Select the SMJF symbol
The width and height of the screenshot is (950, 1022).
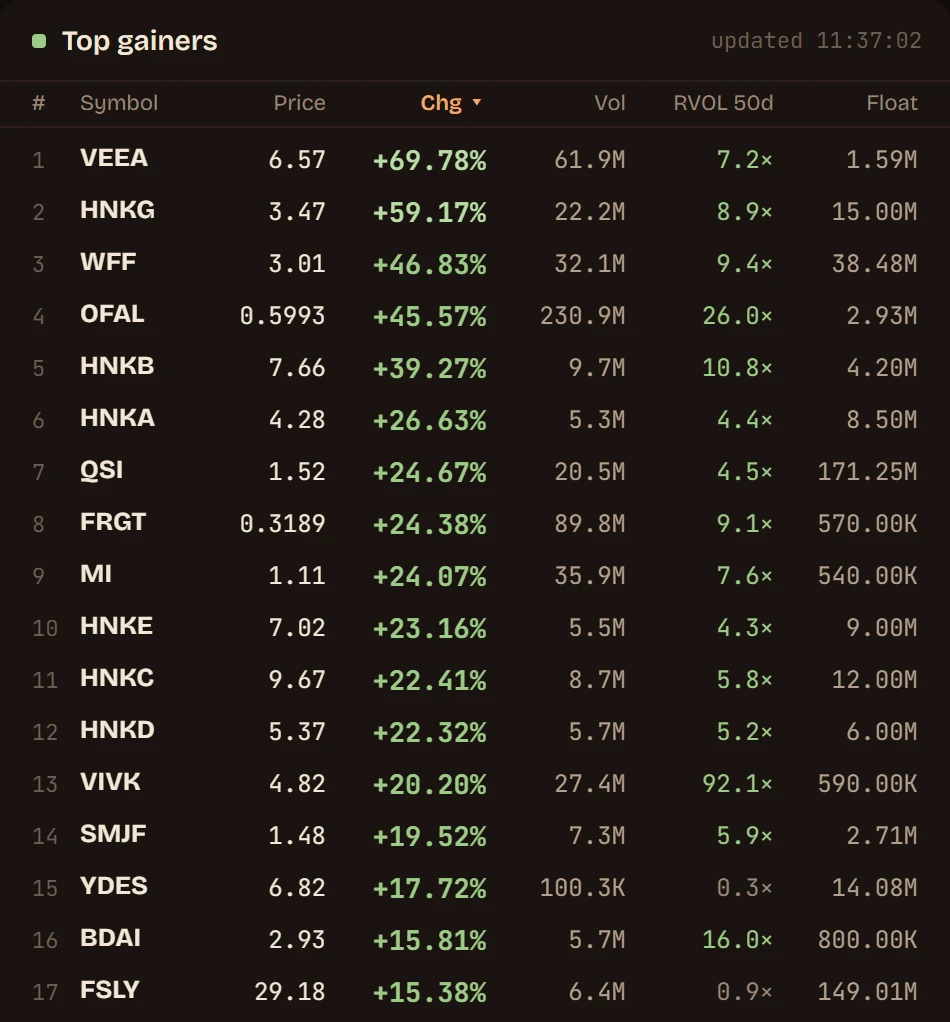pos(113,835)
